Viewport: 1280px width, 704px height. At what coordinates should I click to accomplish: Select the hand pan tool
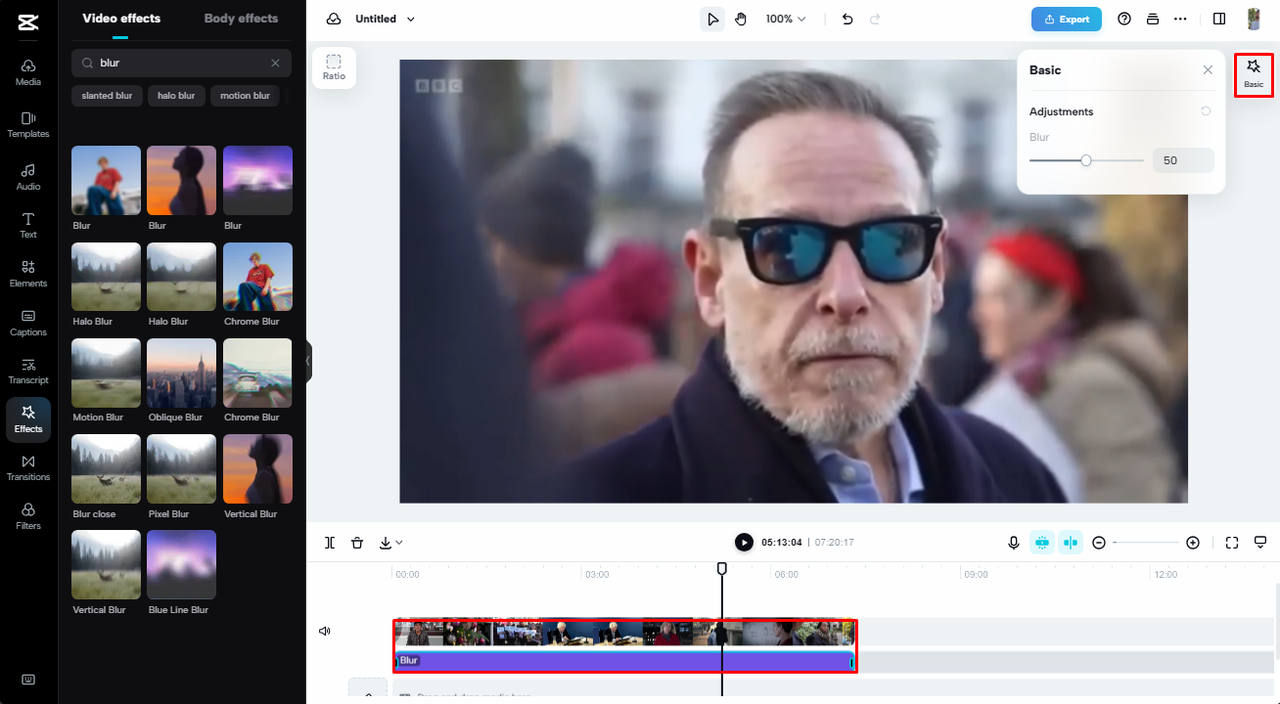pyautogui.click(x=741, y=19)
